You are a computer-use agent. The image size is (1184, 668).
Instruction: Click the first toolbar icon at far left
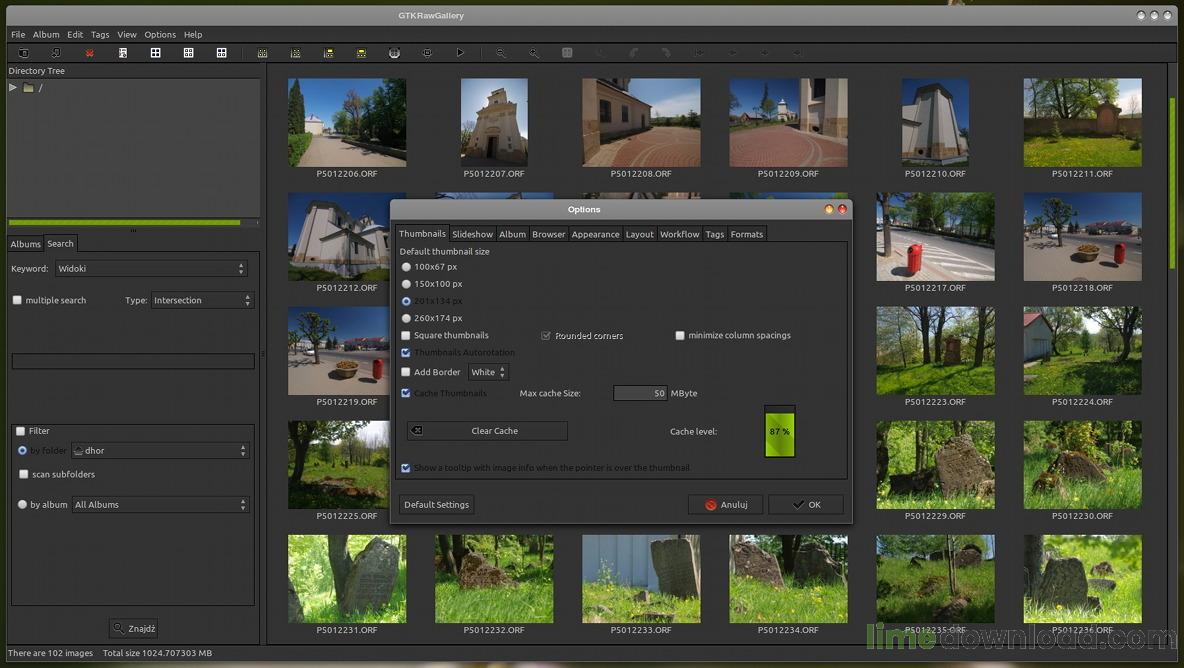point(24,53)
